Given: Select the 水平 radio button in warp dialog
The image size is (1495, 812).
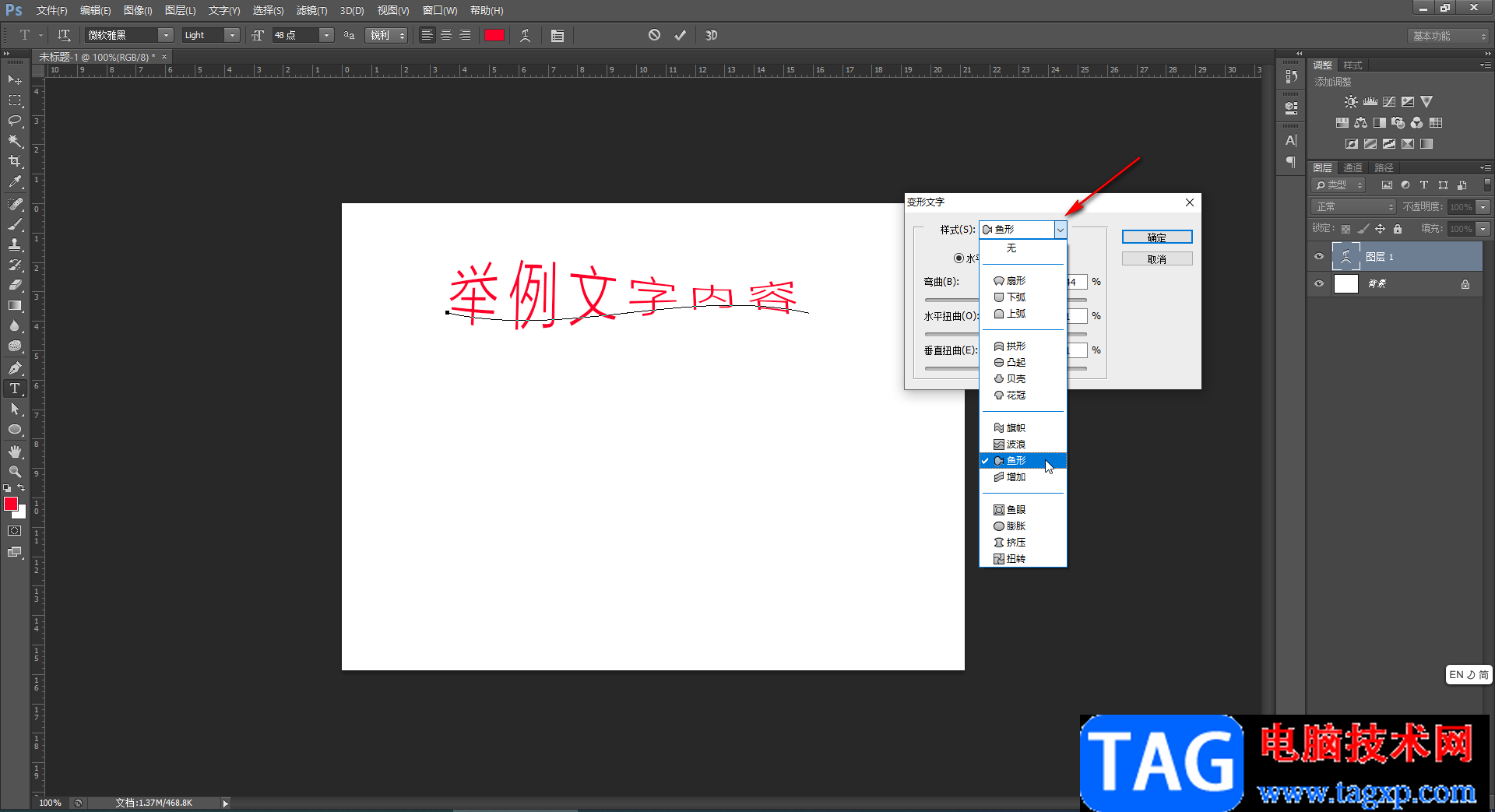Looking at the screenshot, I should coord(959,258).
